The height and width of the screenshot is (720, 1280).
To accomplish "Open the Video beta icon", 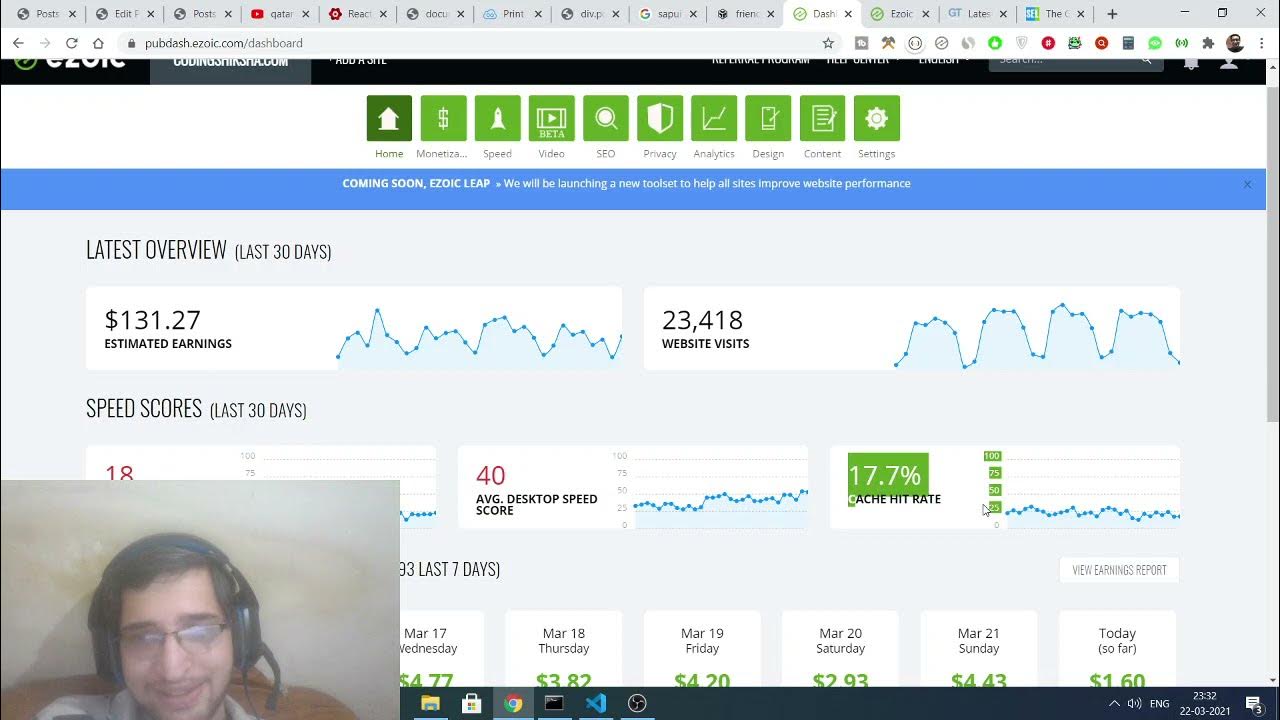I will (551, 119).
